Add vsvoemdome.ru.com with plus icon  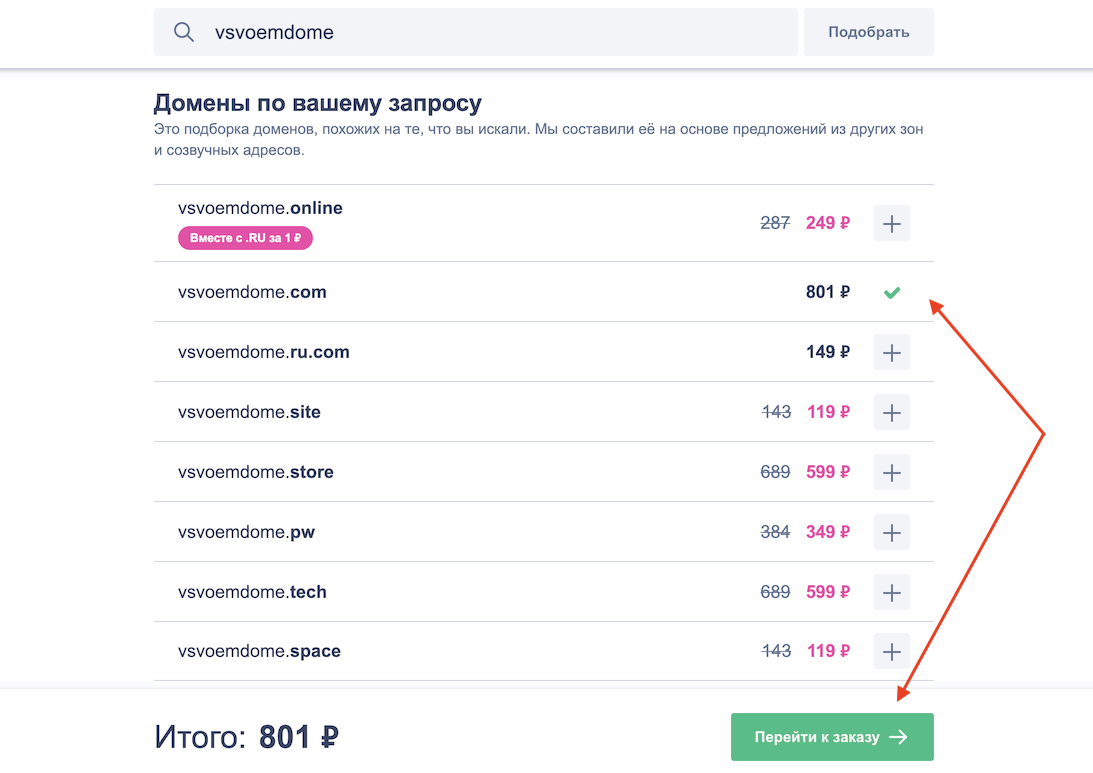click(x=892, y=352)
